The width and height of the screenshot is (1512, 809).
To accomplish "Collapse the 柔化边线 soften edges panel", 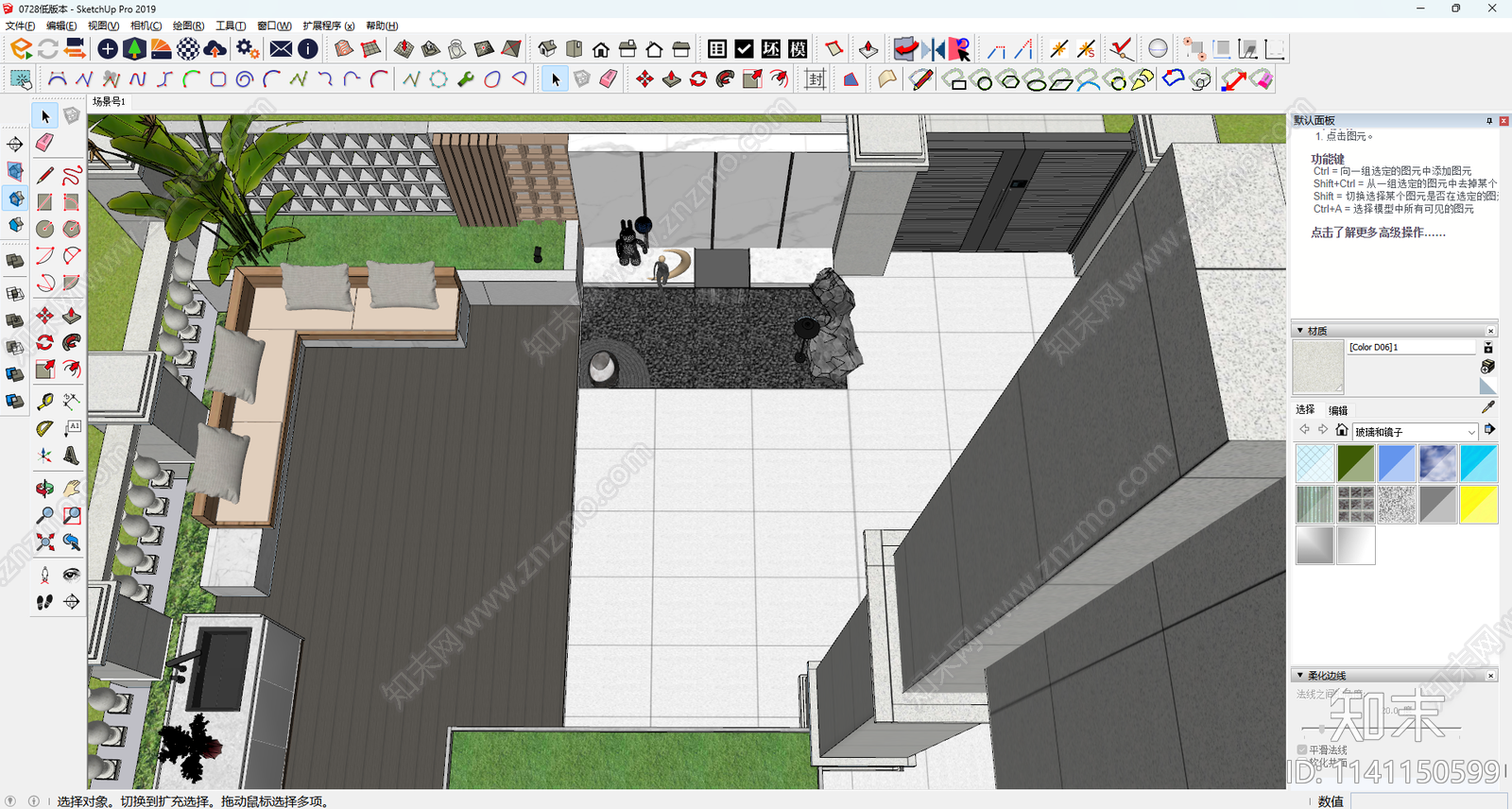I will click(x=1300, y=676).
